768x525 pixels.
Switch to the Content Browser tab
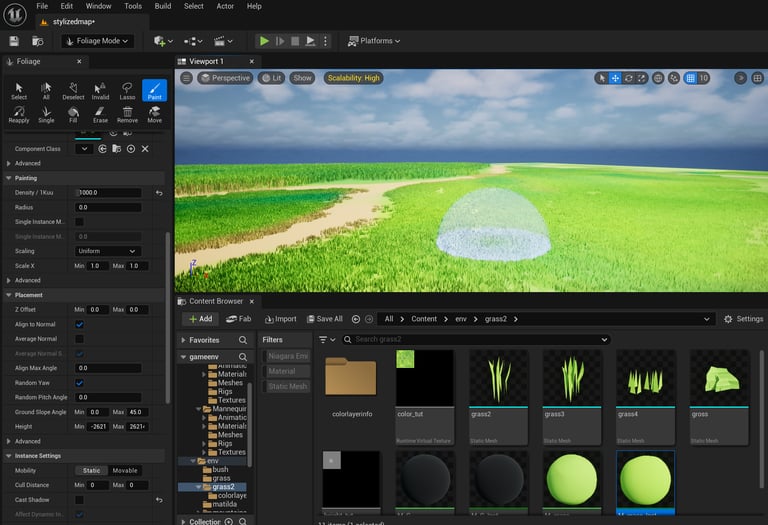tap(215, 301)
